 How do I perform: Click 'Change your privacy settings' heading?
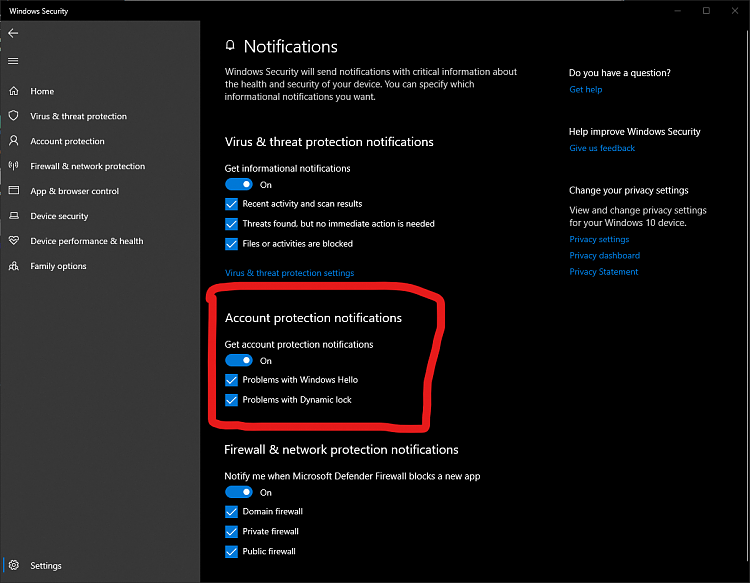[629, 190]
